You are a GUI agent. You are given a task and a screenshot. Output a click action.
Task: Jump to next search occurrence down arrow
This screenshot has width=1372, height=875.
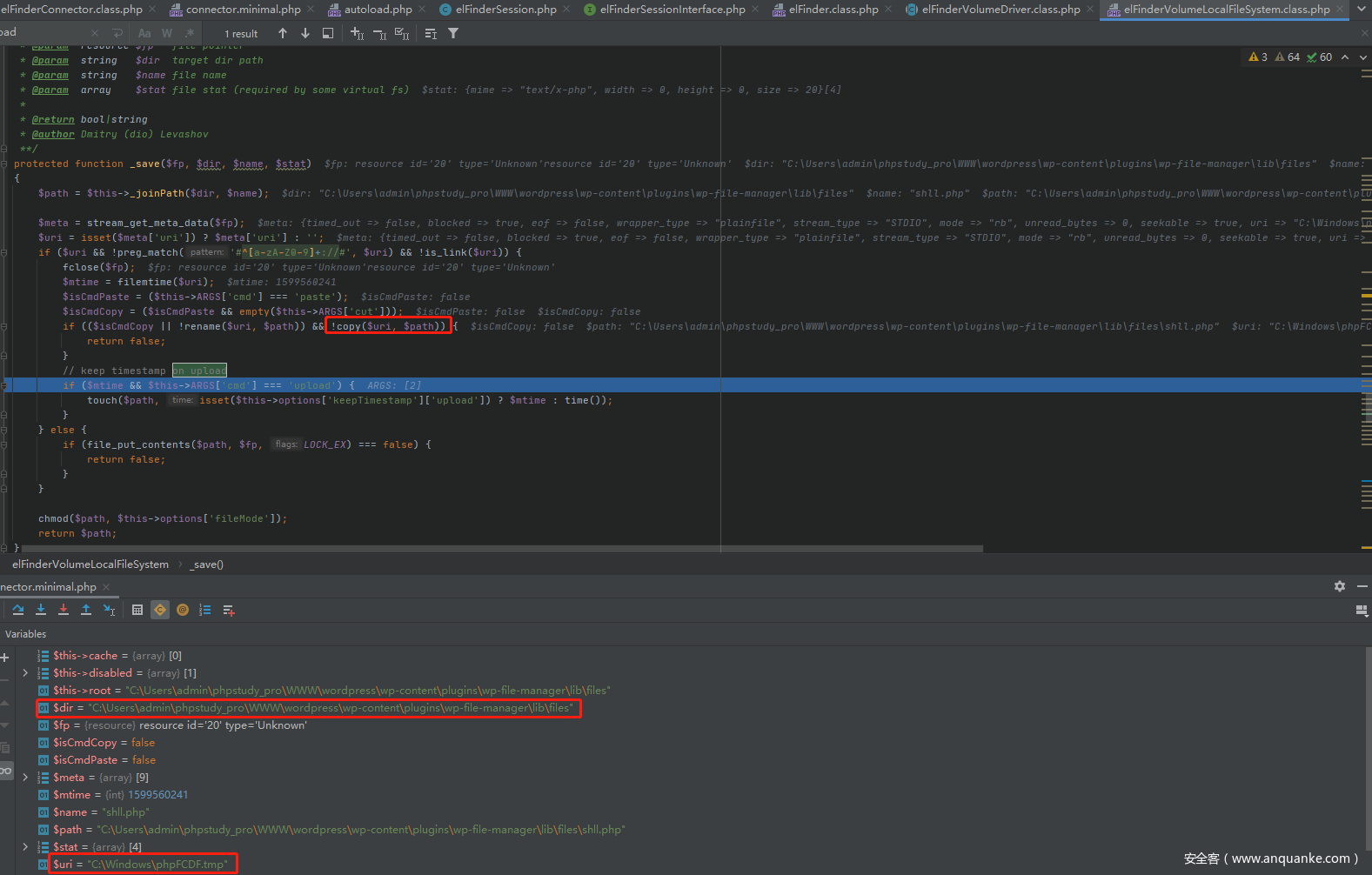305,33
